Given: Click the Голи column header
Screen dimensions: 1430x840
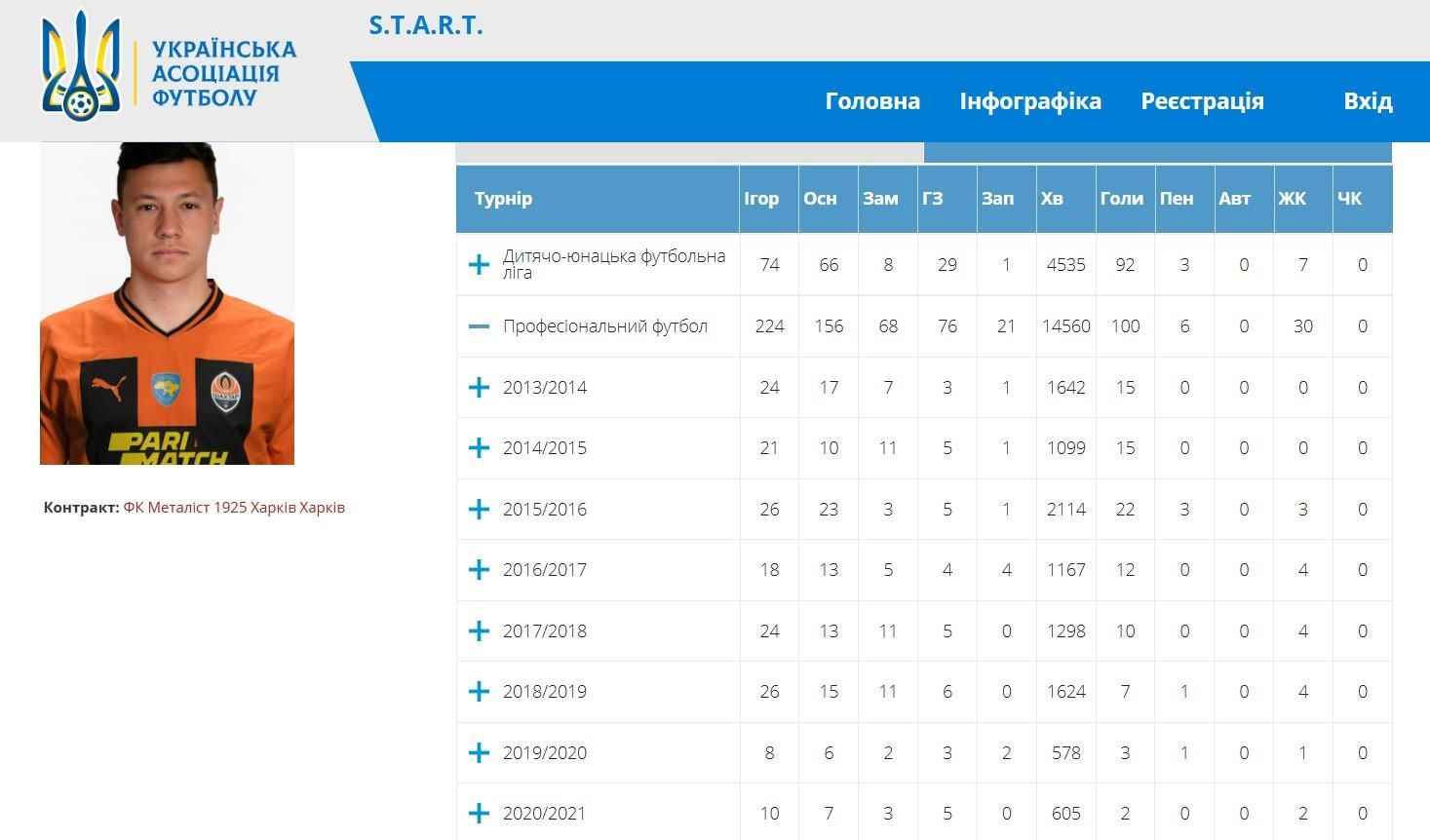Looking at the screenshot, I should [1121, 199].
